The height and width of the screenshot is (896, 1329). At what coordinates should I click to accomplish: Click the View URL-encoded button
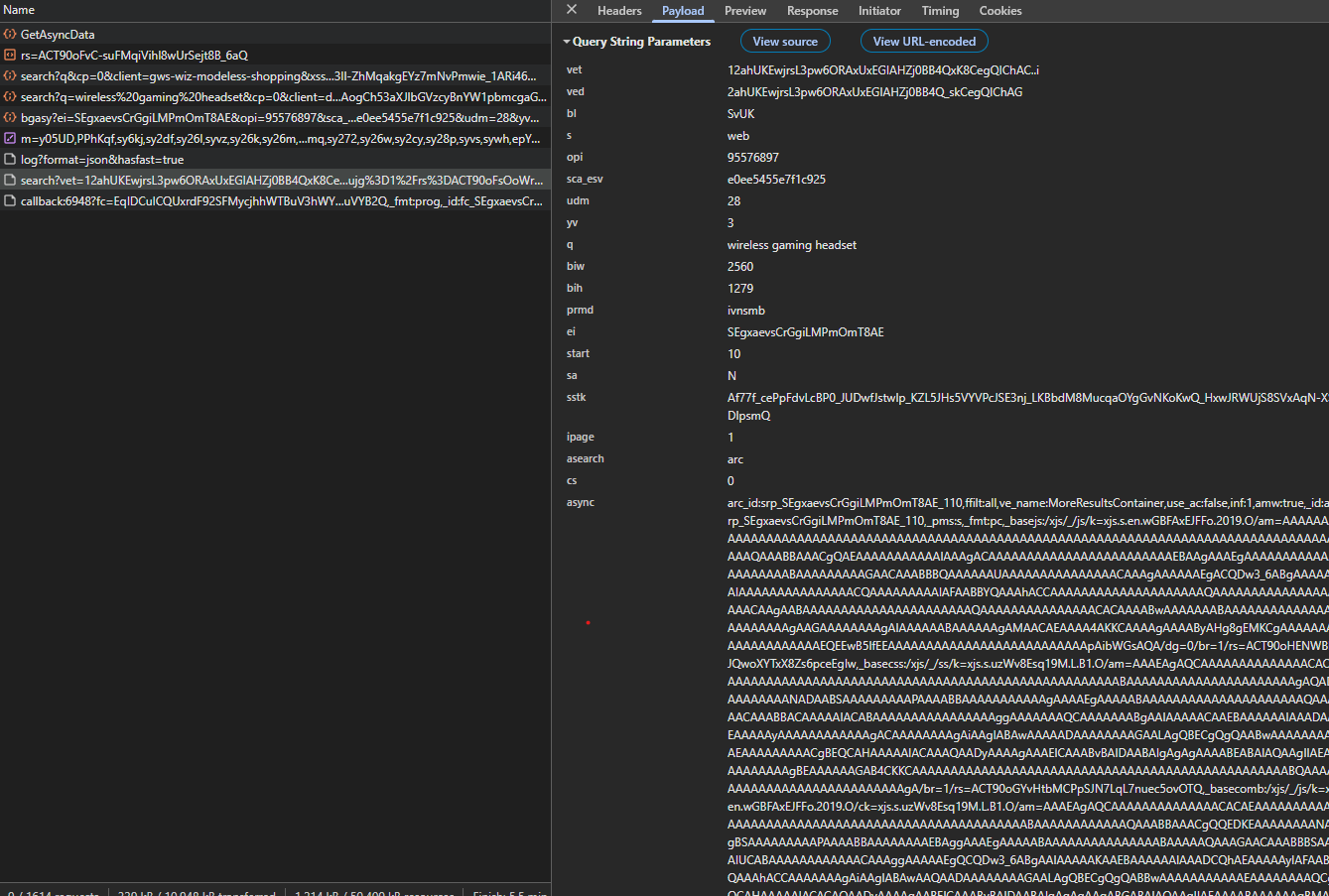tap(924, 41)
